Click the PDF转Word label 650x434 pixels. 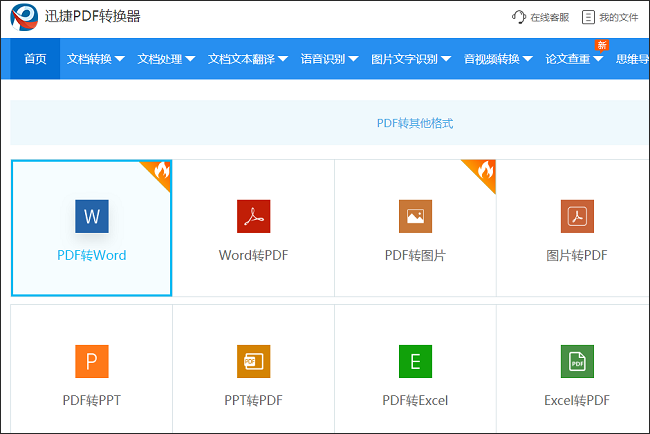(92, 255)
